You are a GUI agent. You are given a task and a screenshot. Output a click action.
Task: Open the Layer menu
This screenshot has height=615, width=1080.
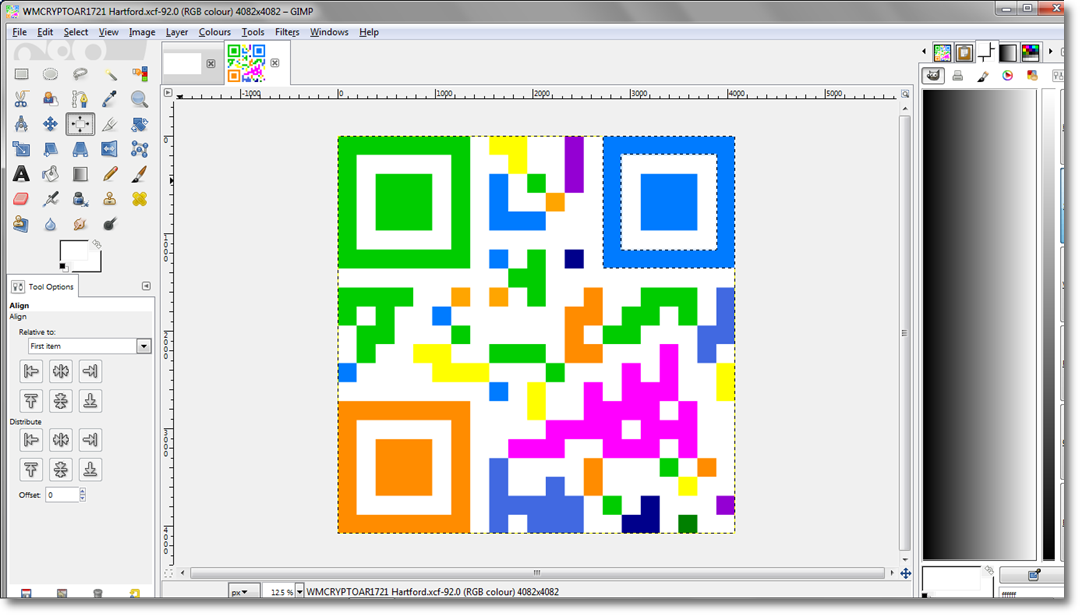tap(176, 32)
